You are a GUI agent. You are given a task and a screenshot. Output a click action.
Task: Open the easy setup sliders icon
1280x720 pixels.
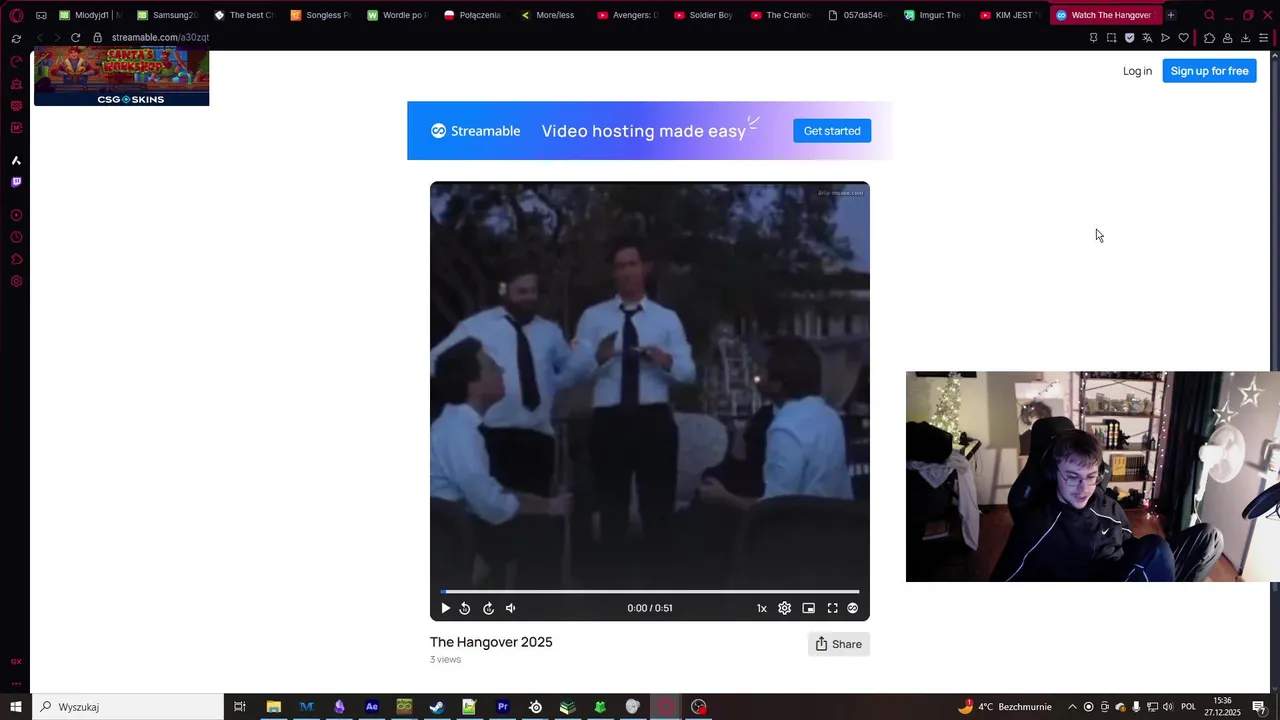click(x=1265, y=37)
